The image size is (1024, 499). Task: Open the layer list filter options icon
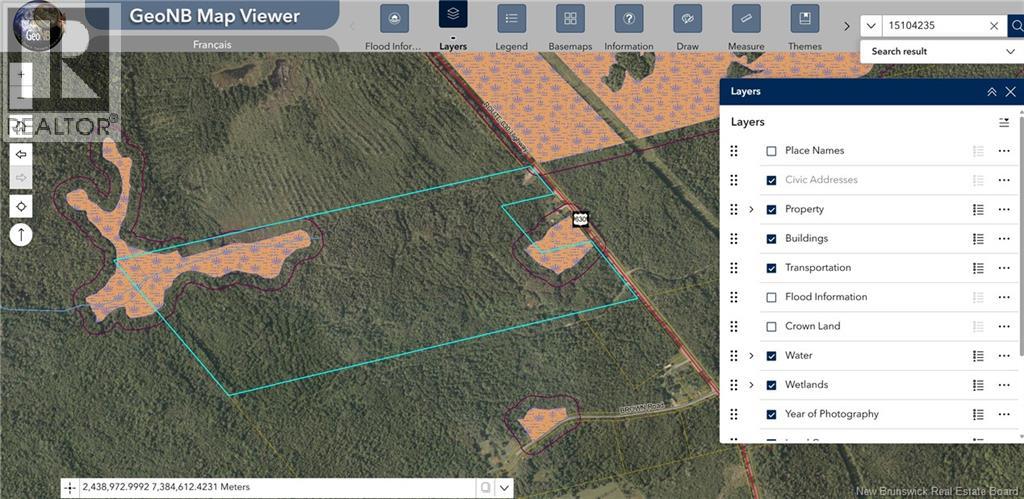pyautogui.click(x=1004, y=122)
